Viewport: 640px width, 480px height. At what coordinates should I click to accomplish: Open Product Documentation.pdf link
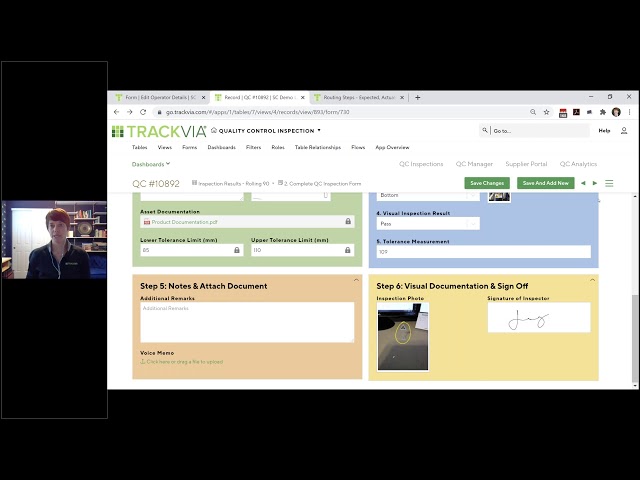tap(184, 222)
